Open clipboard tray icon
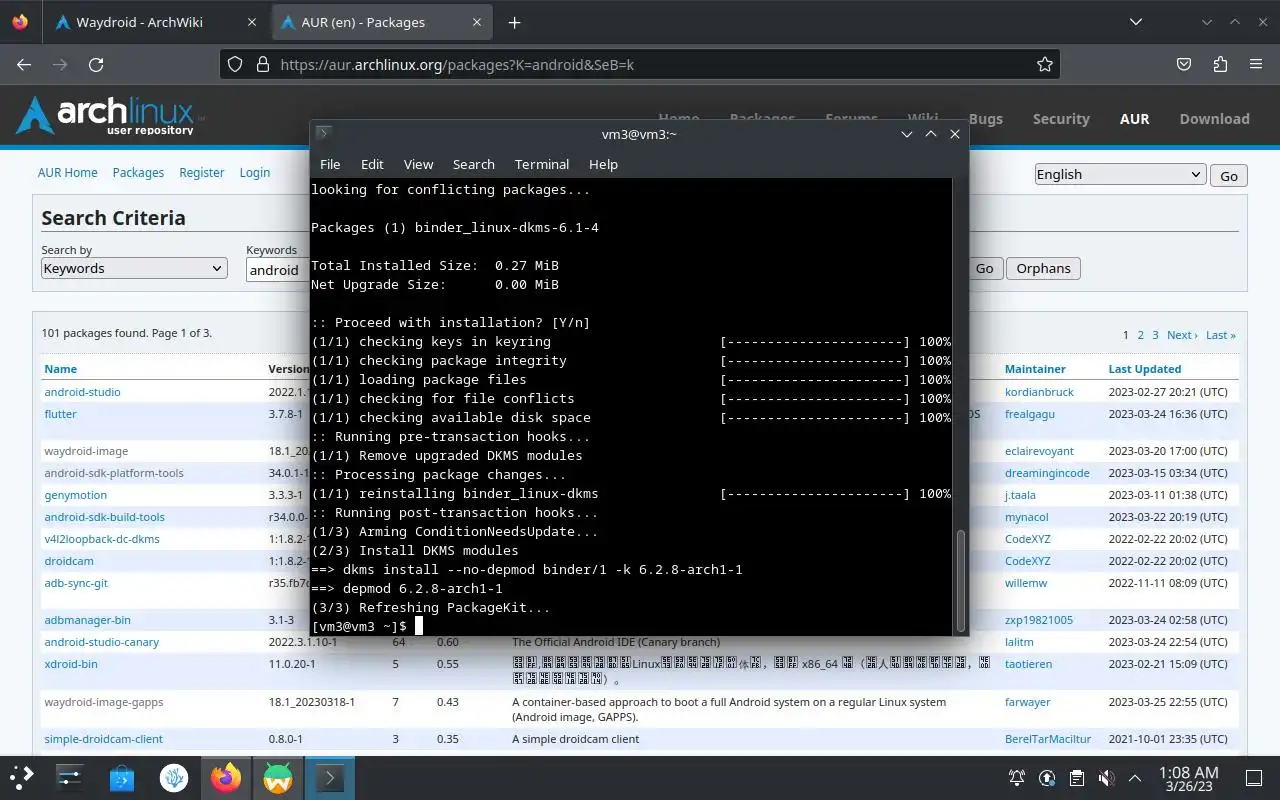Viewport: 1280px width, 800px height. coord(1077,778)
